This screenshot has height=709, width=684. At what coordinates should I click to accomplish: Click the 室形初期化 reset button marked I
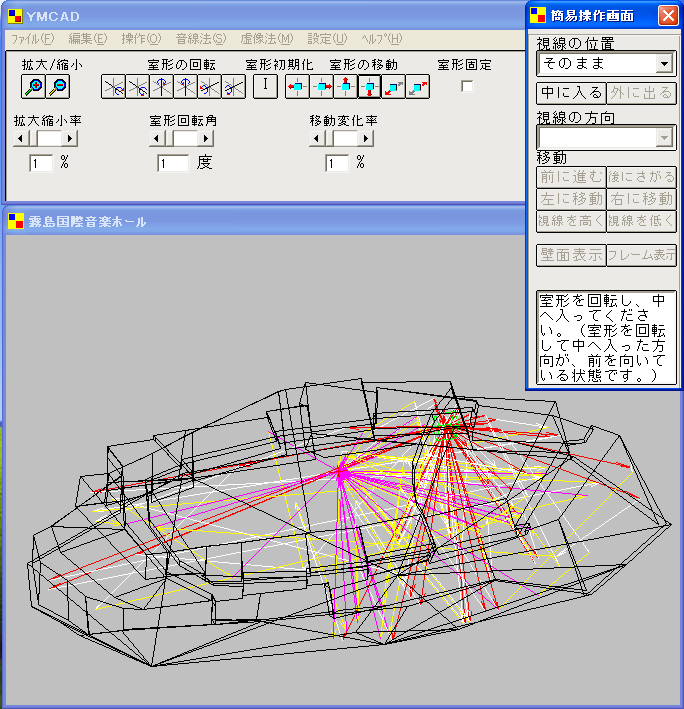265,86
